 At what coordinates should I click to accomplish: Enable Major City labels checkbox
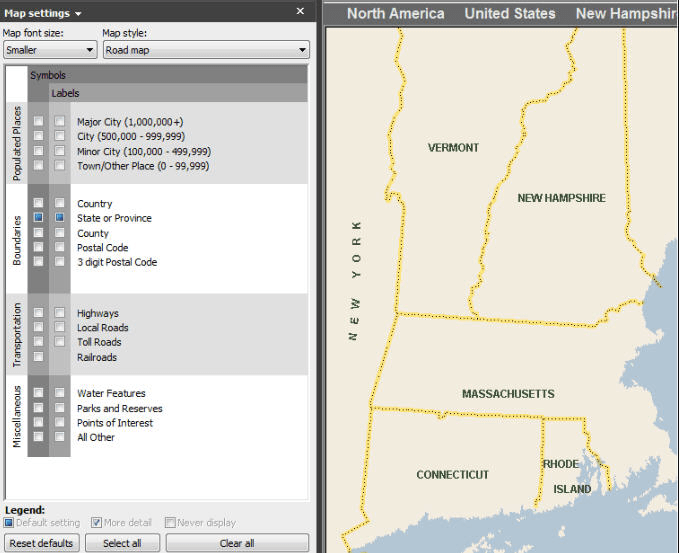coord(60,121)
